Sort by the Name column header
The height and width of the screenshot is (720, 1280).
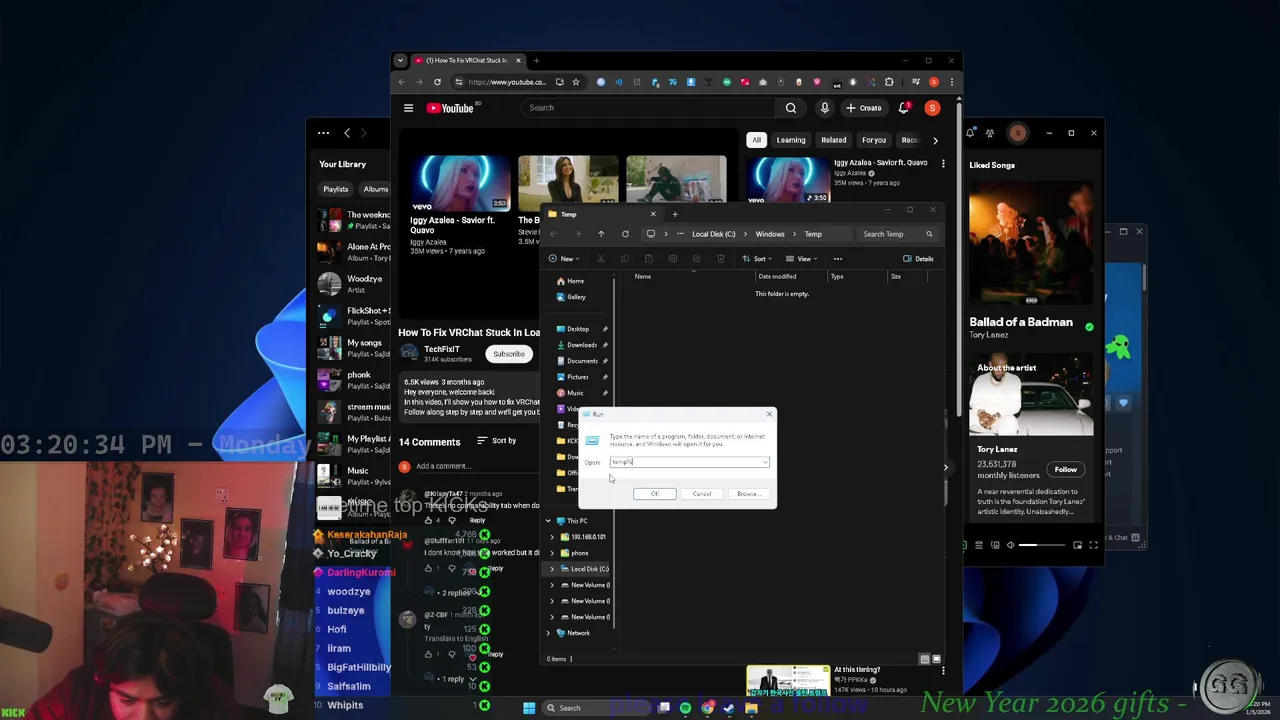click(643, 277)
